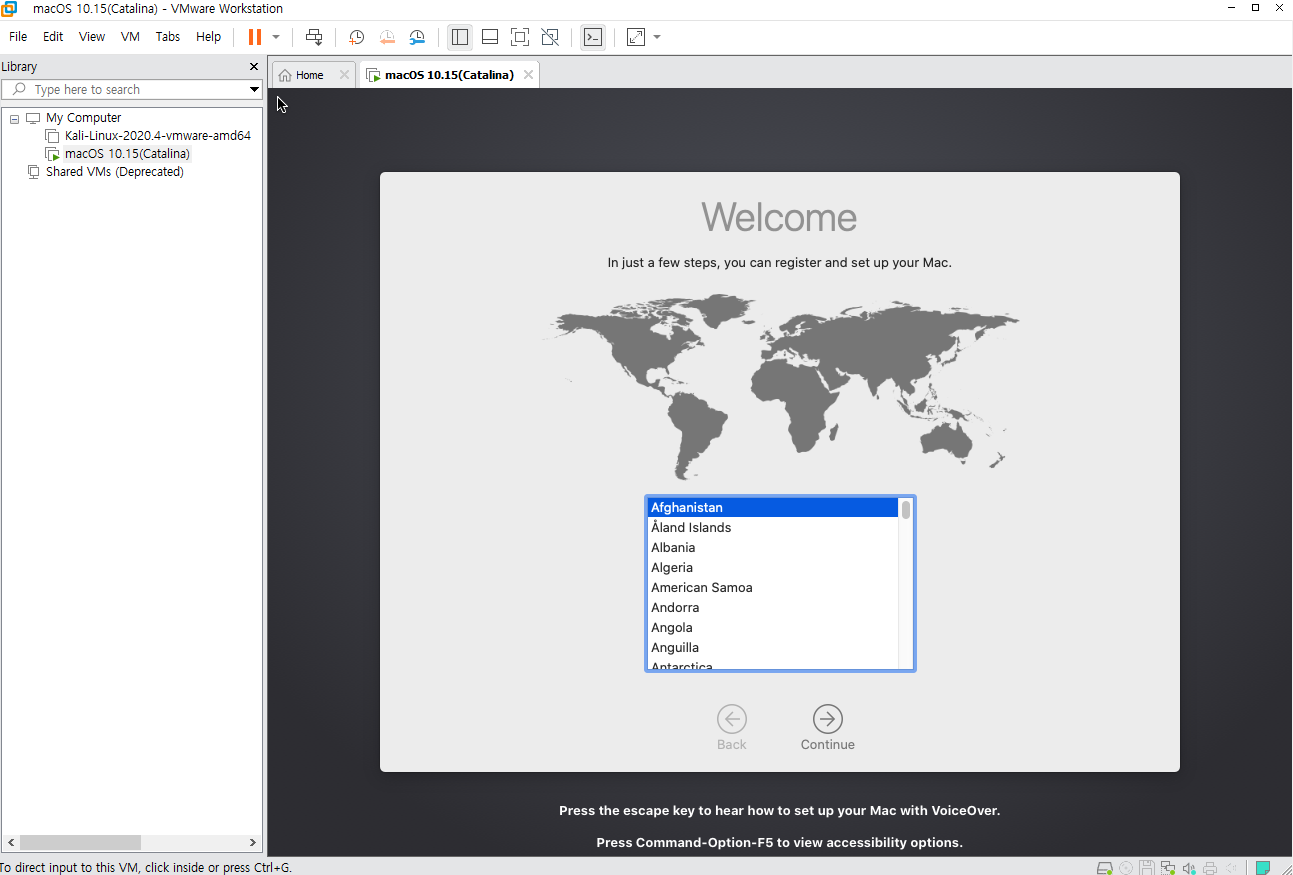Toggle the library sidebar view icon
The image size is (1293, 875).
click(x=460, y=37)
